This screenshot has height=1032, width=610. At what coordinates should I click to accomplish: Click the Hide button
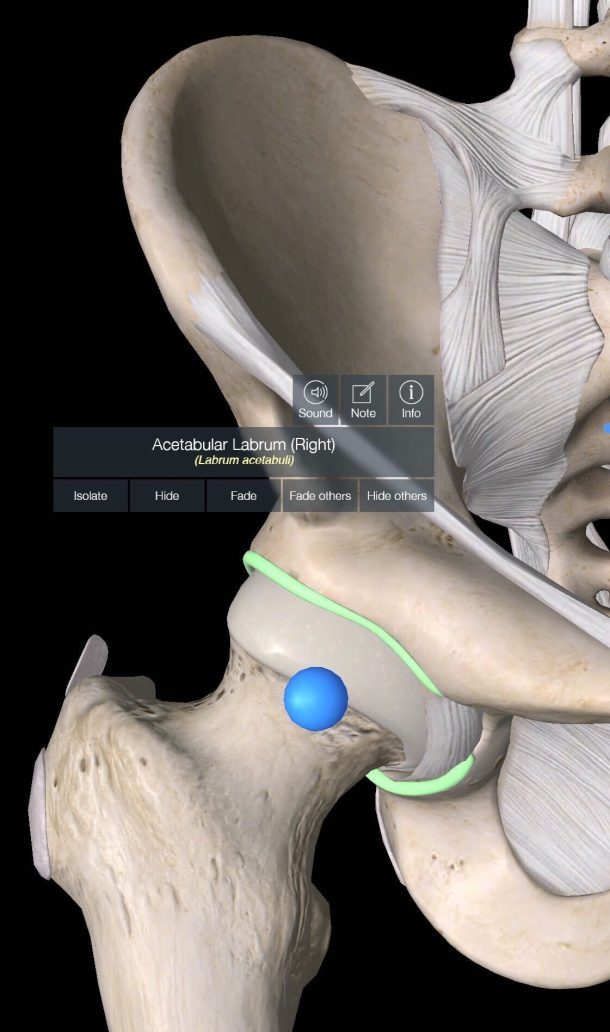pyautogui.click(x=167, y=496)
